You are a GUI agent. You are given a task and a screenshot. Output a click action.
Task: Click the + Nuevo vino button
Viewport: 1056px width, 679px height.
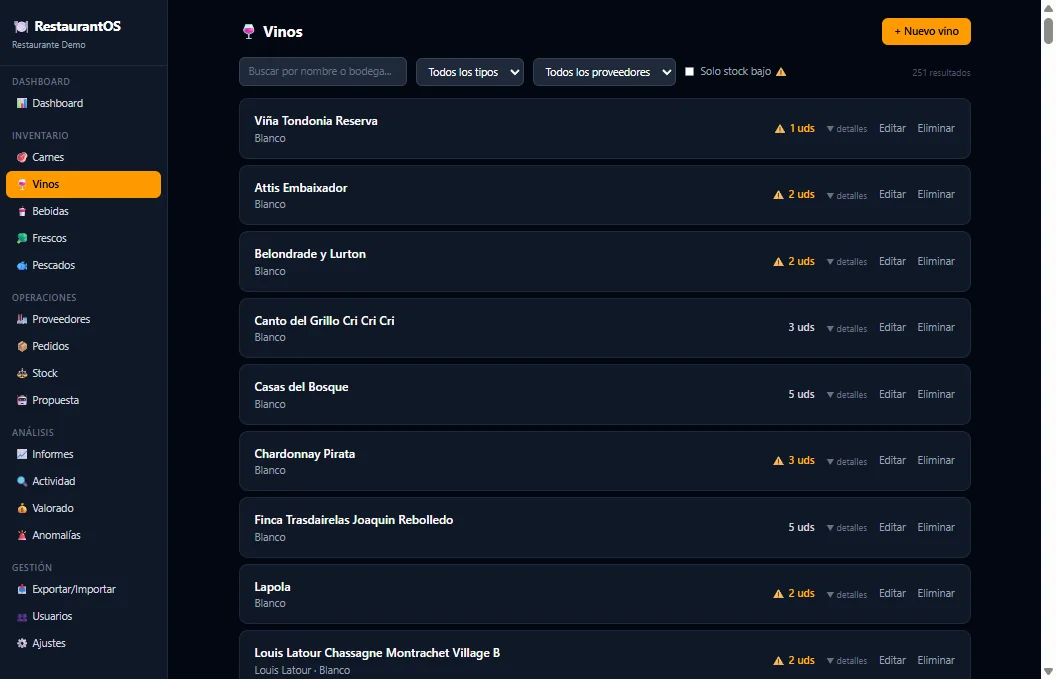(926, 32)
